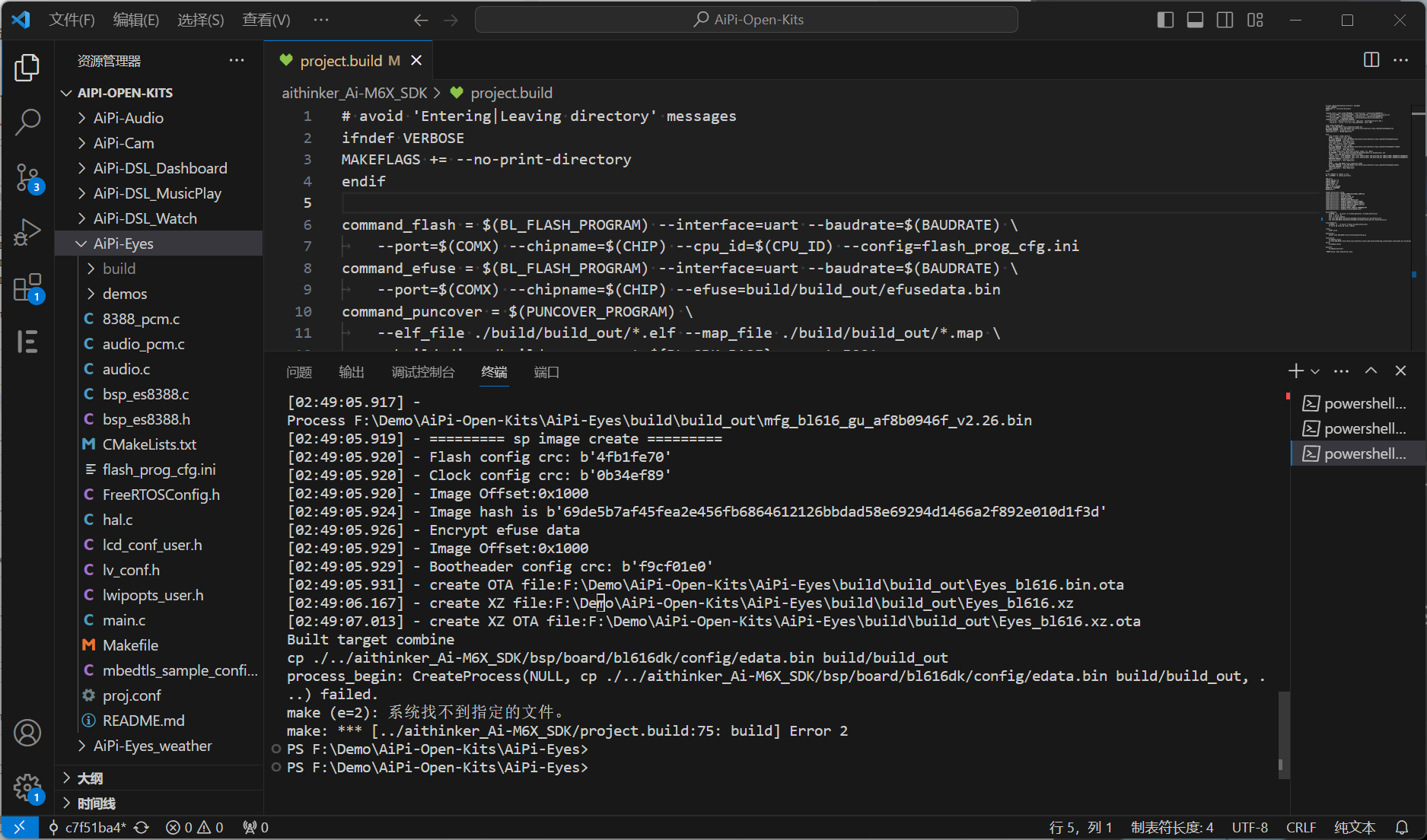Split the editor to the right

(x=1371, y=60)
